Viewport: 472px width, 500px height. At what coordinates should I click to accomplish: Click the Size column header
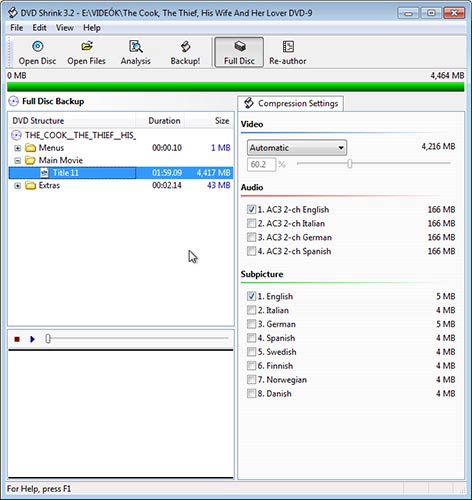(x=209, y=121)
